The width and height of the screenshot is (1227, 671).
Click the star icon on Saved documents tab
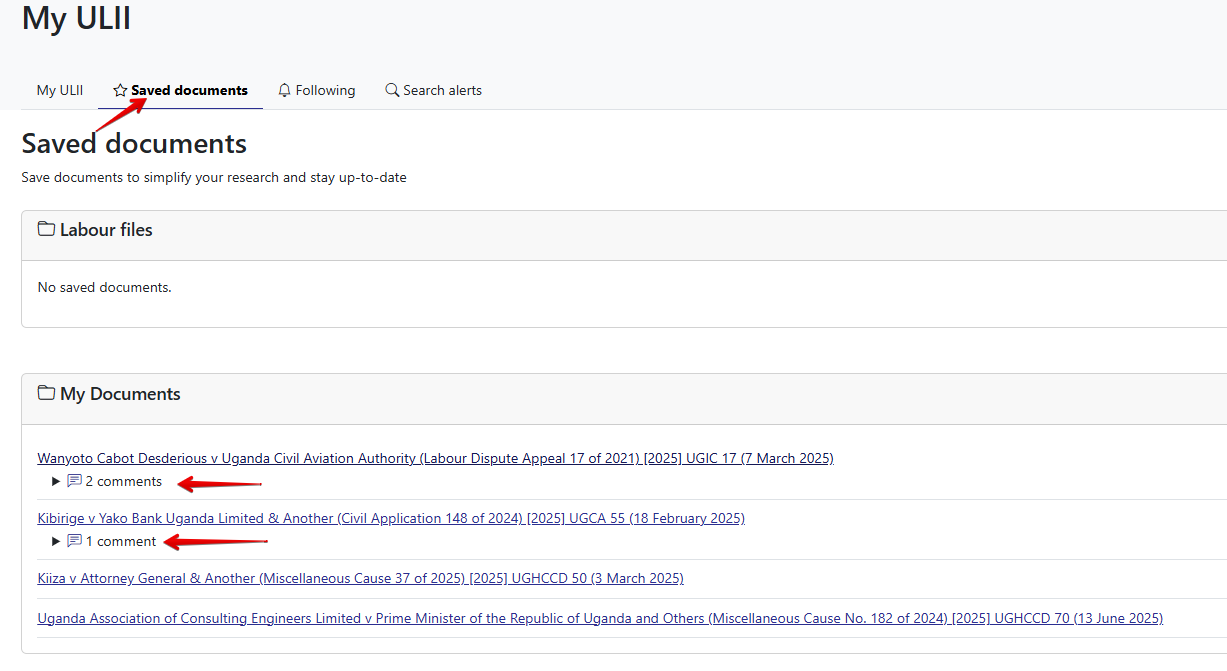120,91
